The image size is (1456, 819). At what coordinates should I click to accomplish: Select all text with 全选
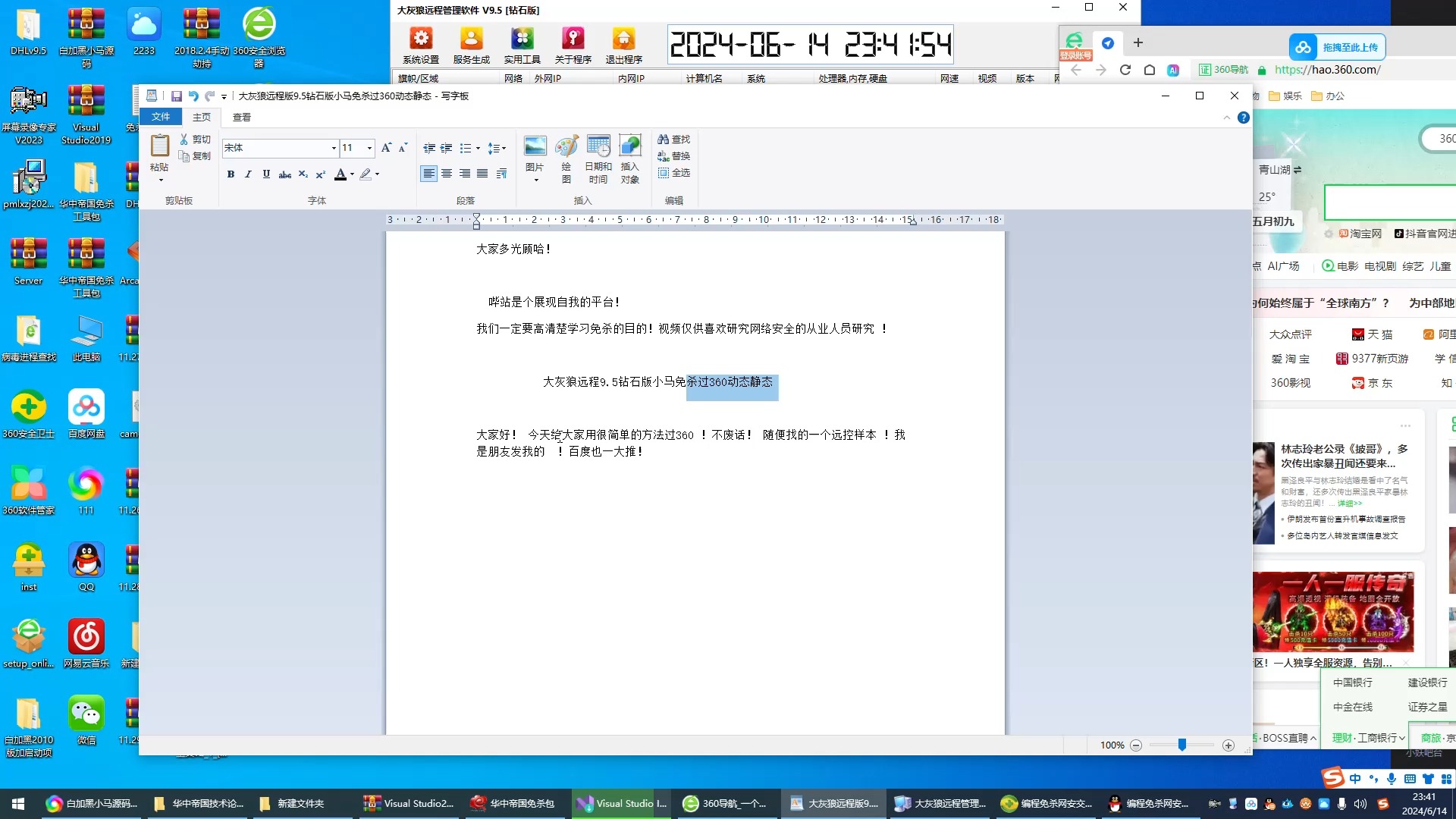tap(673, 173)
